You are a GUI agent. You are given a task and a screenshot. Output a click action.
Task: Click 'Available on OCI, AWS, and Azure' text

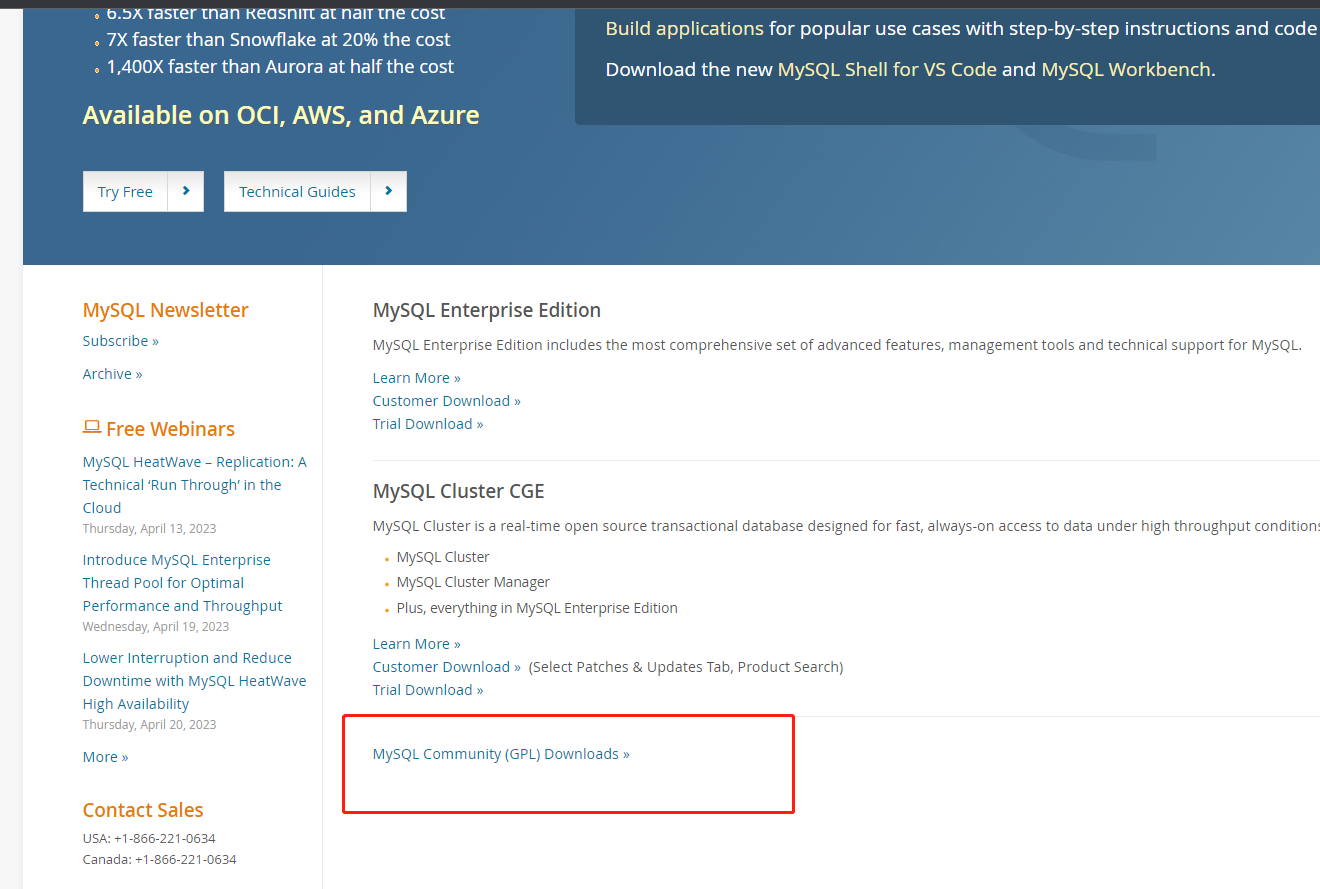pos(281,115)
